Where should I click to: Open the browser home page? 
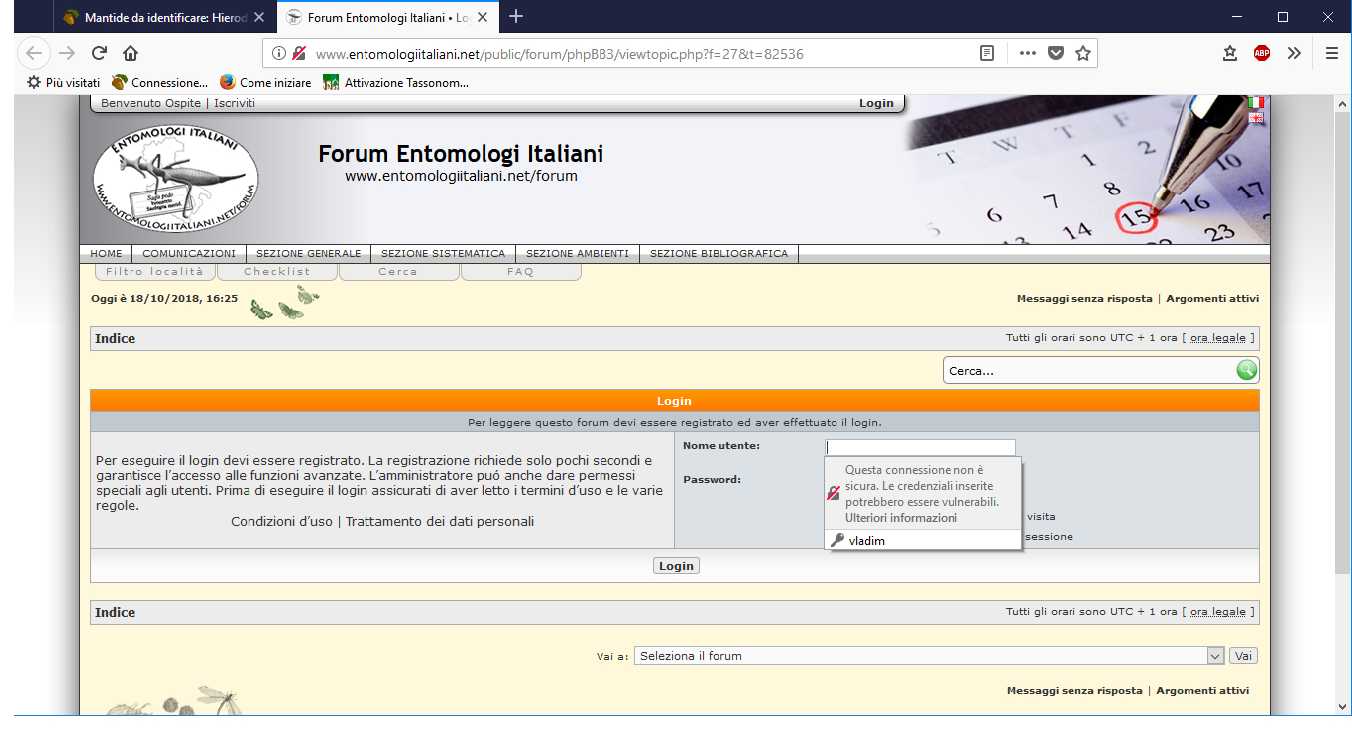coord(130,54)
